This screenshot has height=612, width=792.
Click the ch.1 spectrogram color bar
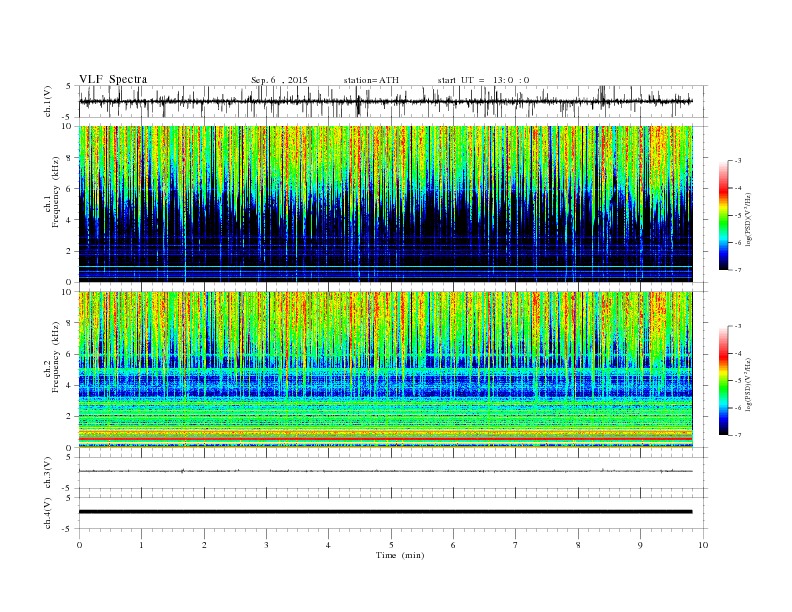pos(723,216)
